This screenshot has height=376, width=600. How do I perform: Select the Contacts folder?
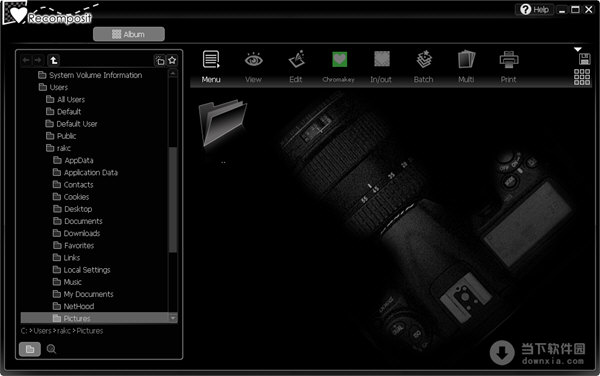tap(73, 185)
